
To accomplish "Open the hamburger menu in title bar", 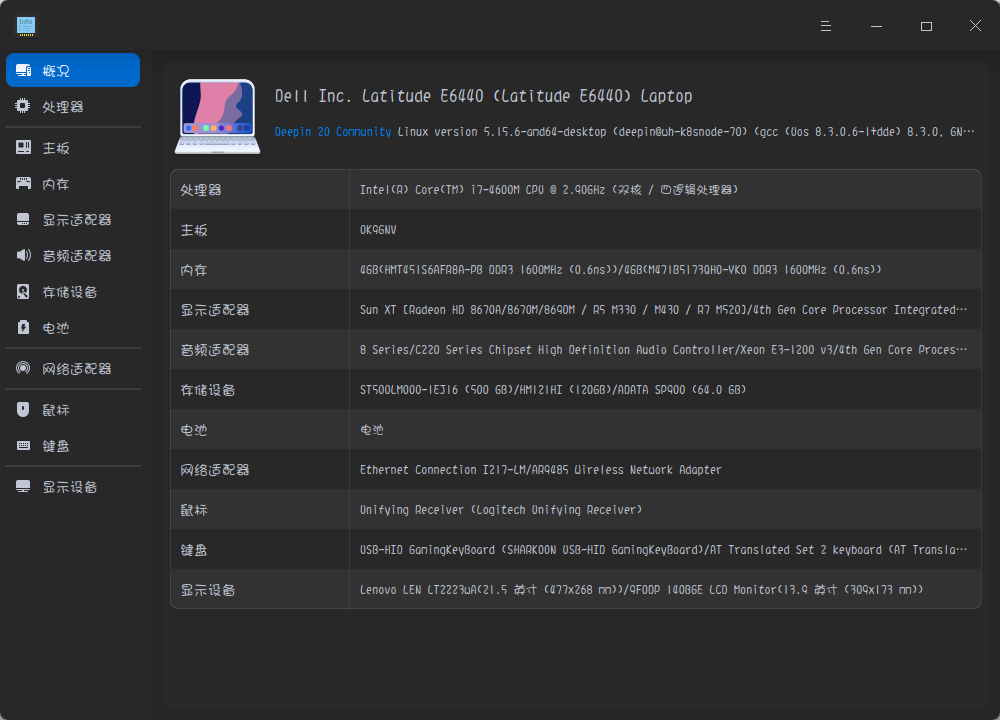I will pos(825,26).
